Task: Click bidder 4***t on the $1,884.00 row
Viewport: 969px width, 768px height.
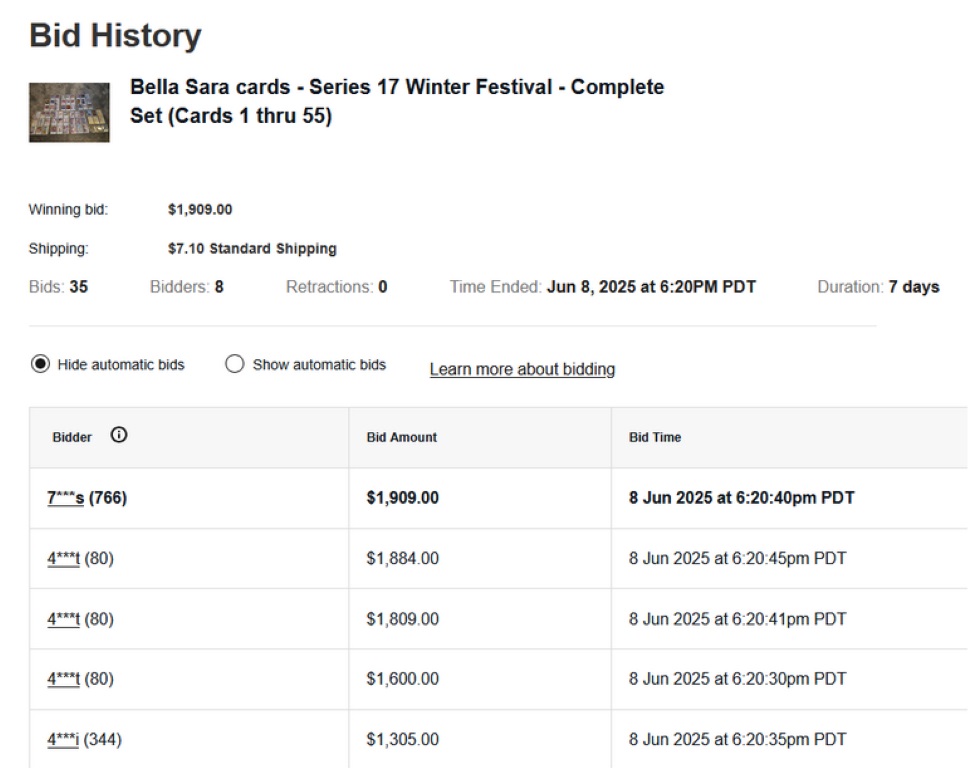Action: 63,559
